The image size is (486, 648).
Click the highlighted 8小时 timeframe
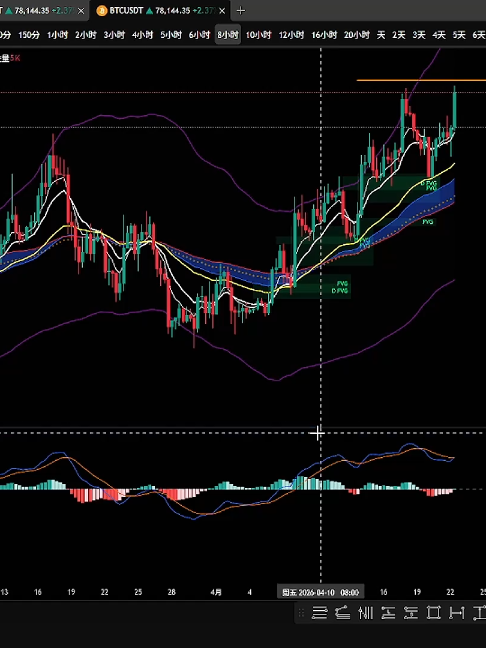(x=228, y=35)
